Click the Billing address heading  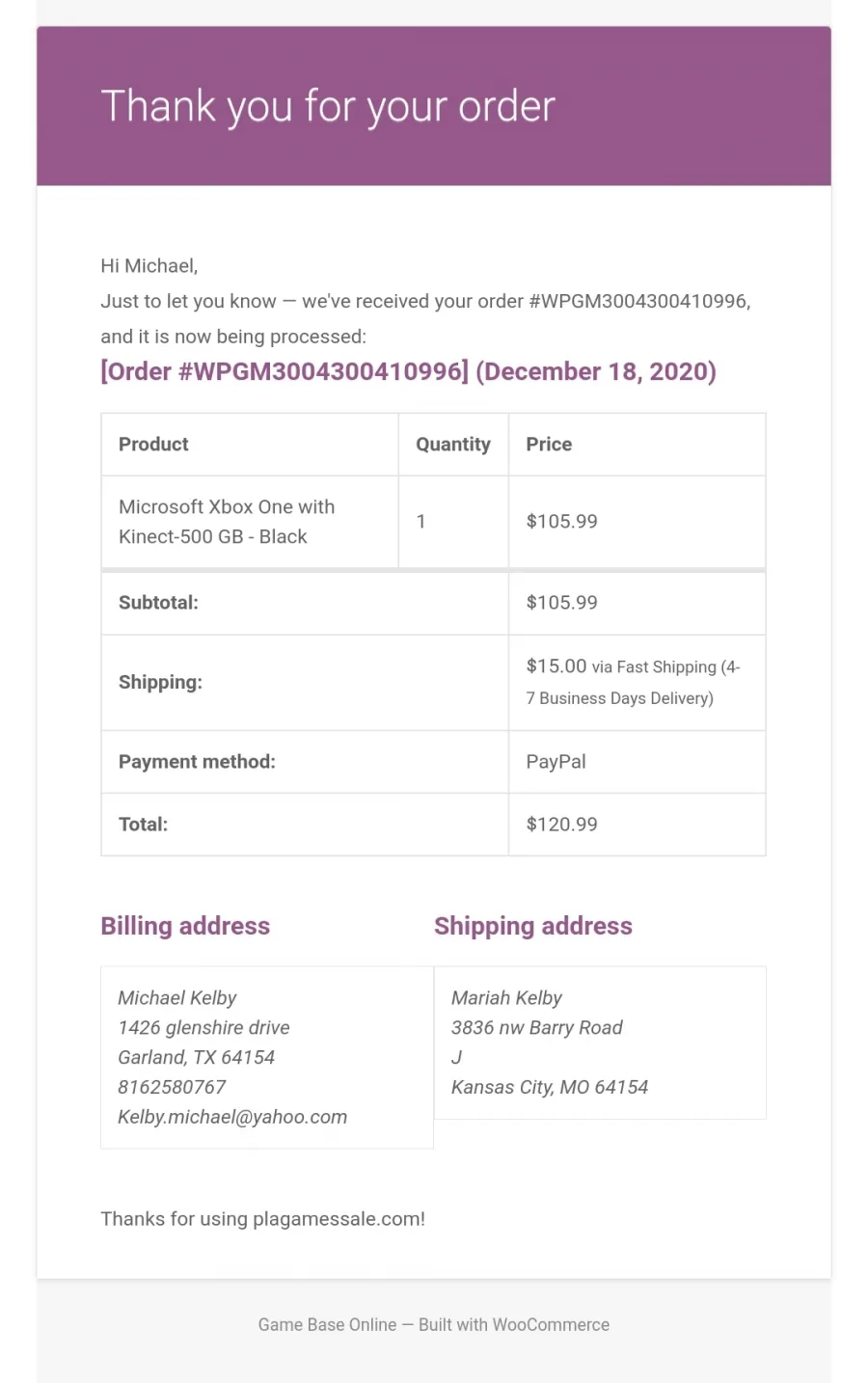185,926
